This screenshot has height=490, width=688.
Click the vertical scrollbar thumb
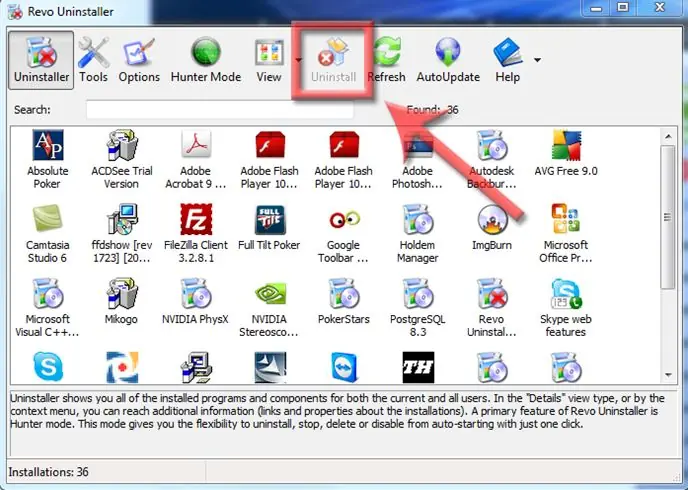[x=668, y=217]
